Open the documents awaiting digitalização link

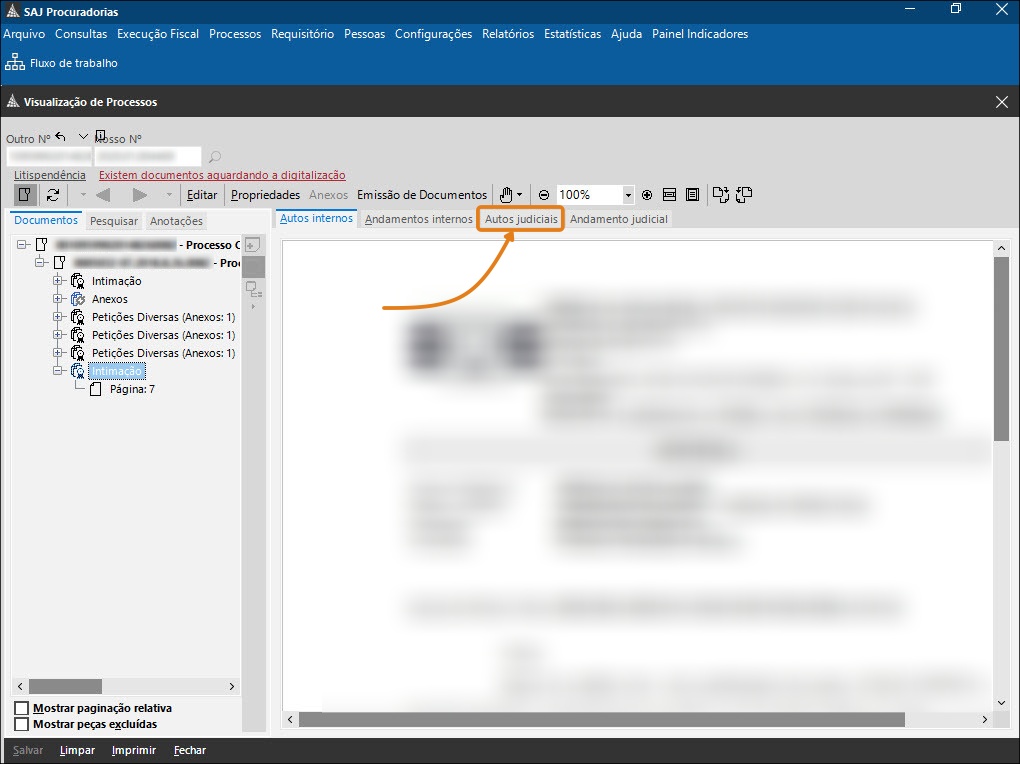pos(222,175)
